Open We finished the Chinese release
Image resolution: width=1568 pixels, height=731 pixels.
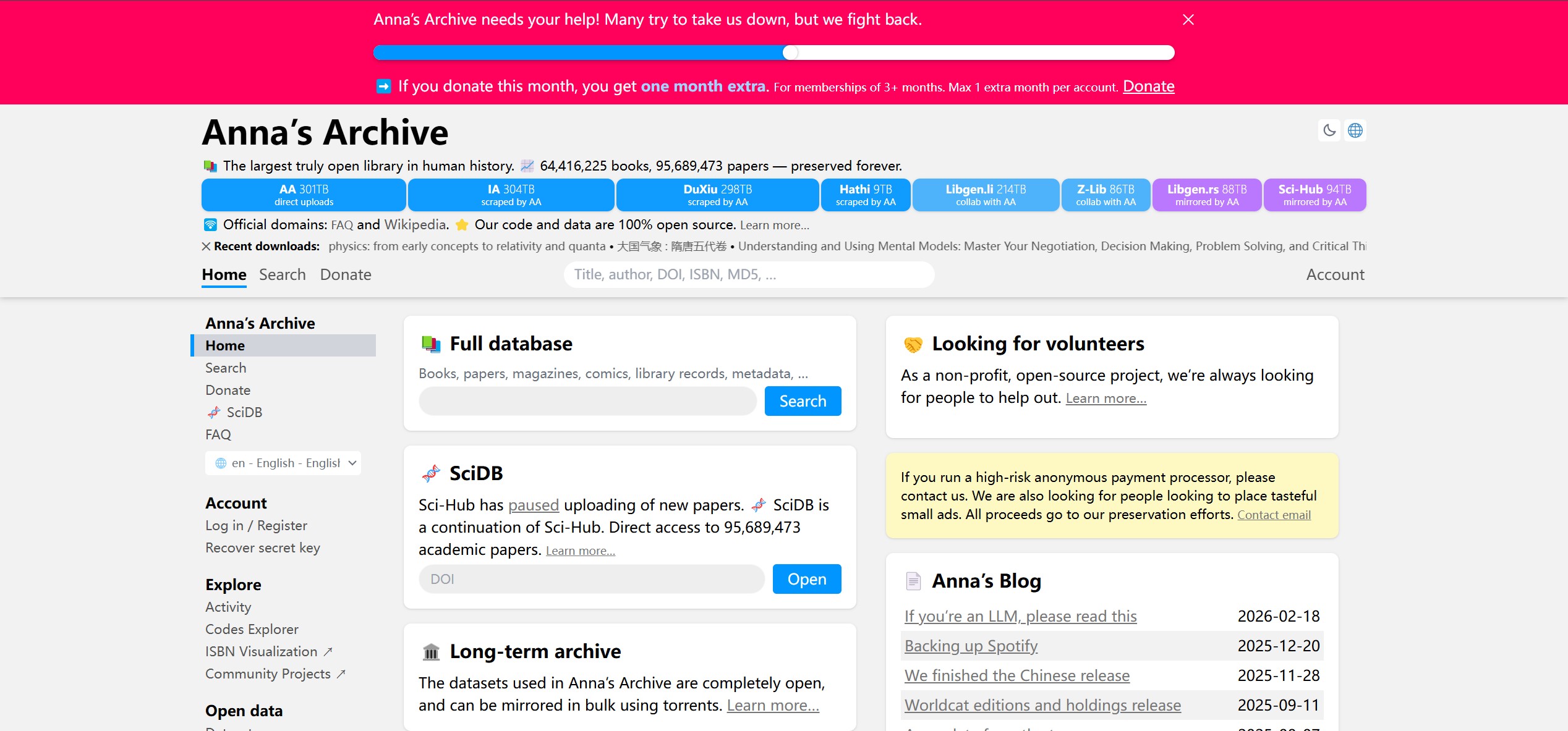(x=1017, y=675)
